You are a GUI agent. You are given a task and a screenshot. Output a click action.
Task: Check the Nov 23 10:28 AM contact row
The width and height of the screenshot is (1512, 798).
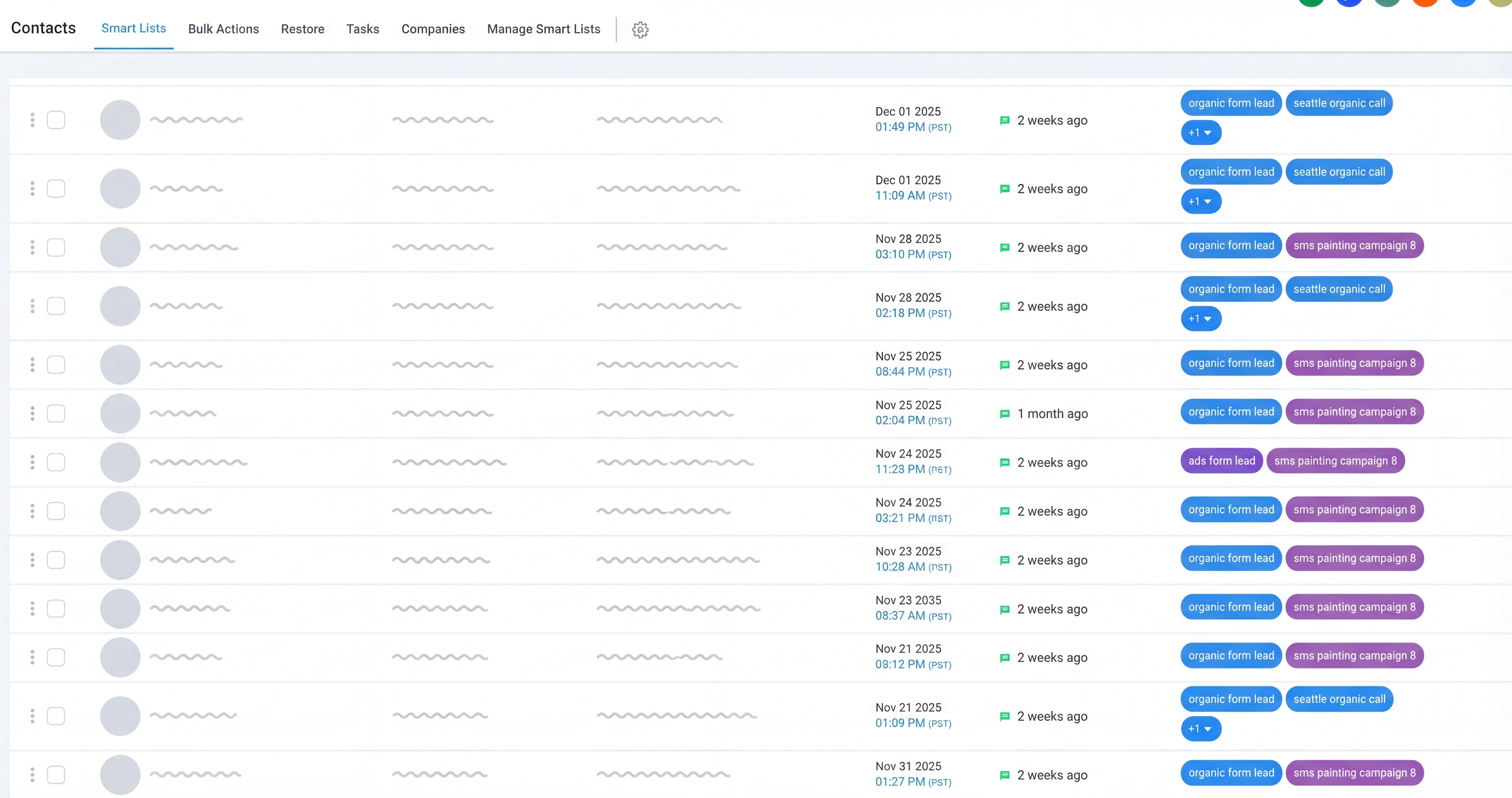pos(56,560)
